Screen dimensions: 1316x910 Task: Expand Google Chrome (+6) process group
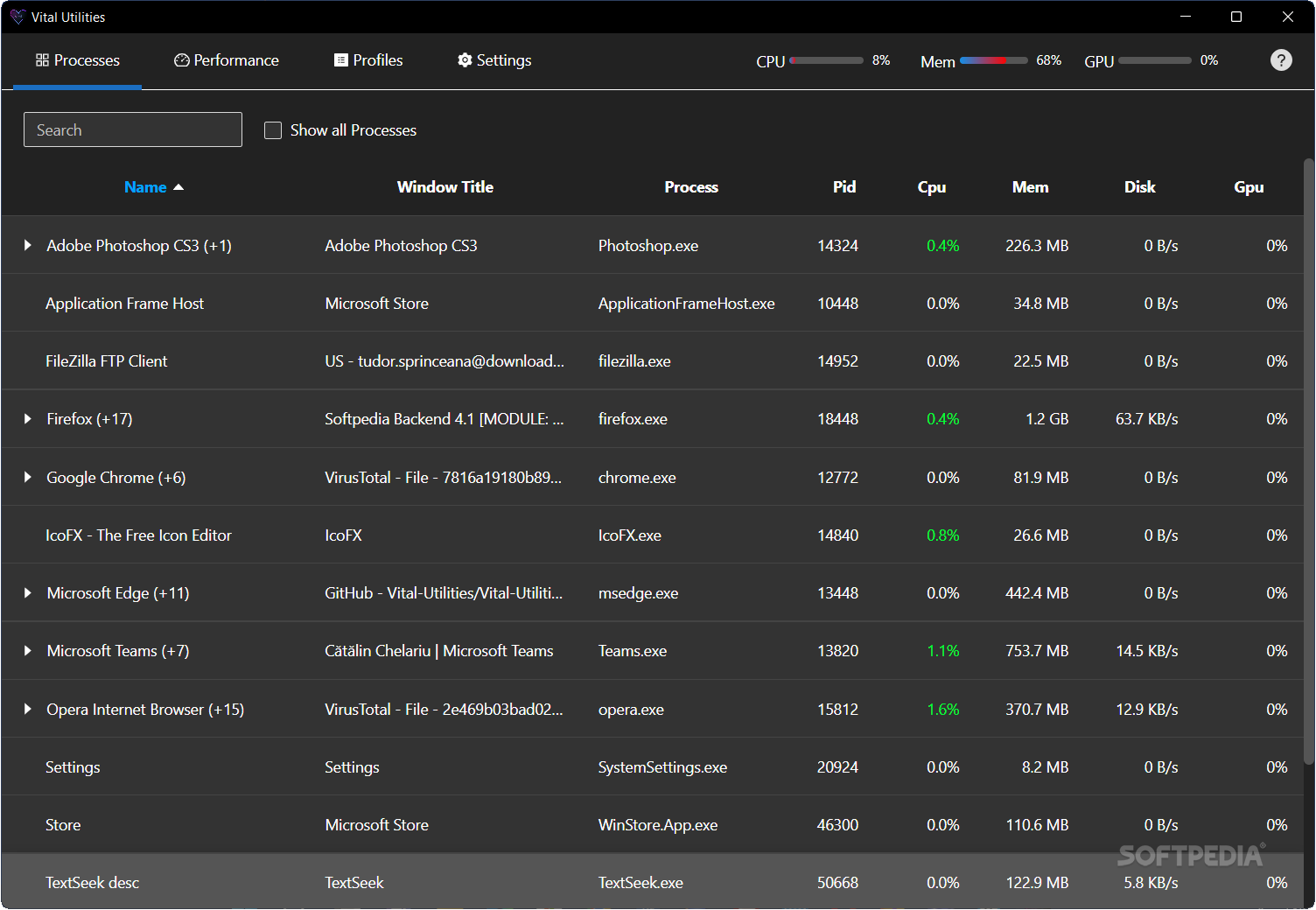[x=28, y=478]
